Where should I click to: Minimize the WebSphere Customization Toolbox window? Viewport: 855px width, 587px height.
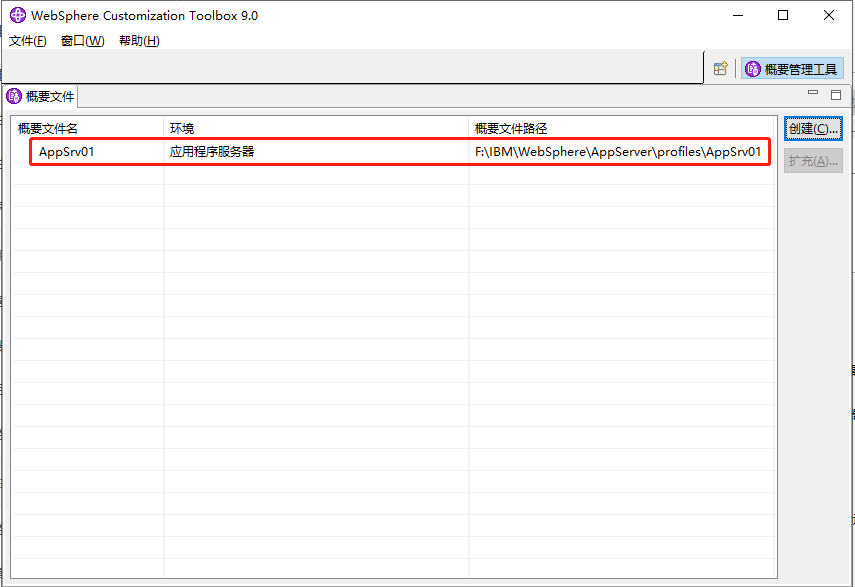point(738,15)
